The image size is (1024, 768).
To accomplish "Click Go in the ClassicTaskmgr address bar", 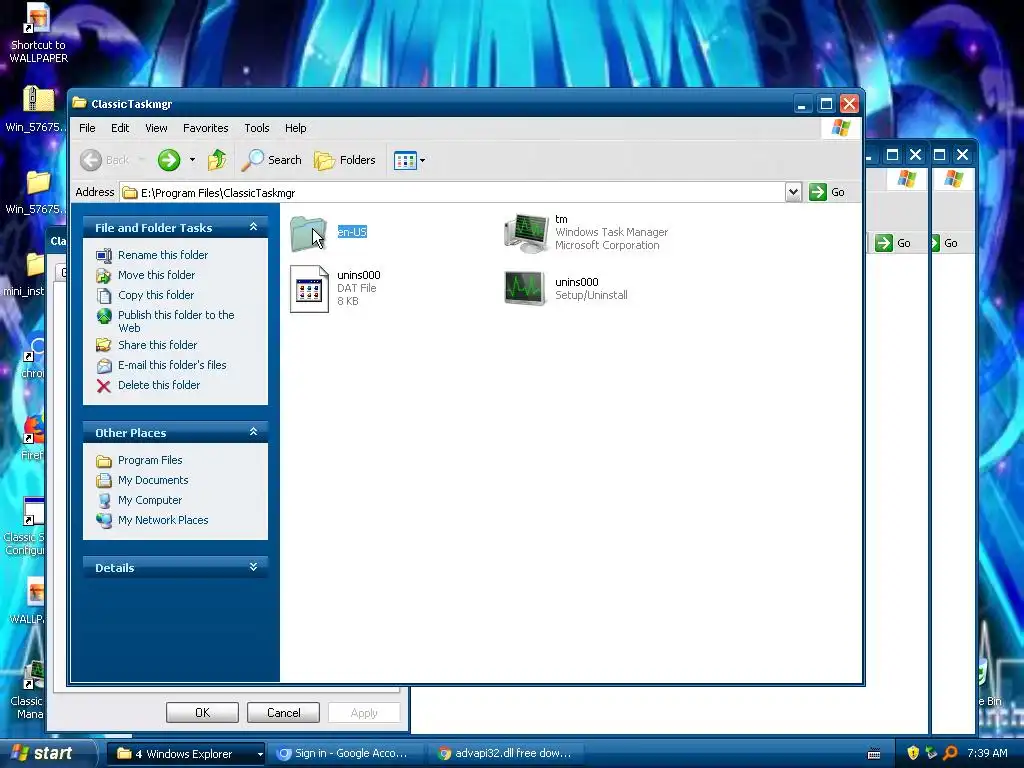I will [x=827, y=192].
